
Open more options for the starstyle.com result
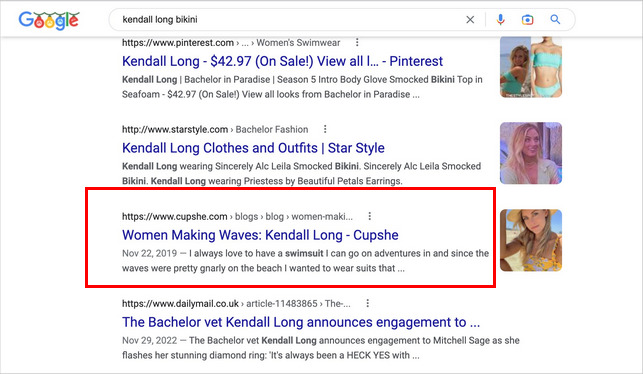coord(325,129)
